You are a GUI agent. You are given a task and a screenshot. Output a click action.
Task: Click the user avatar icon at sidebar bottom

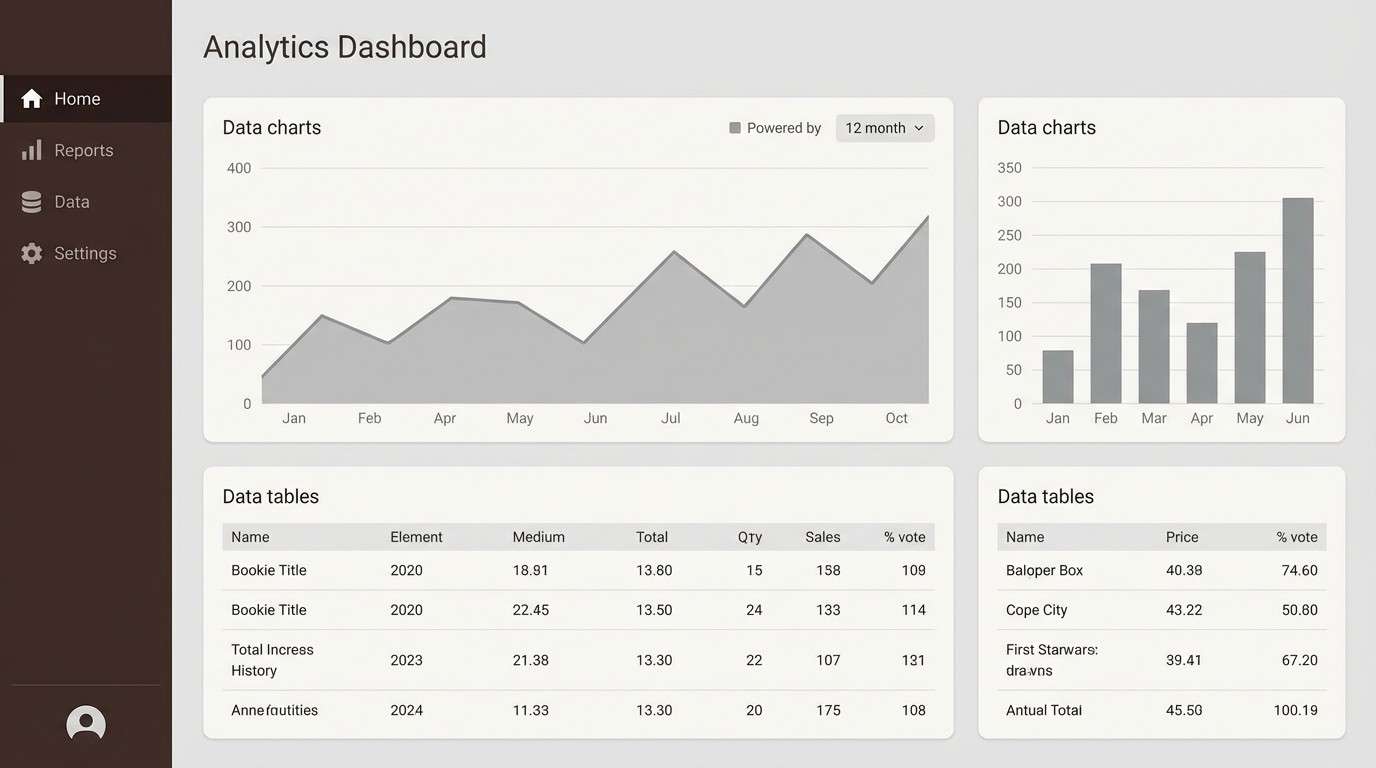click(85, 723)
